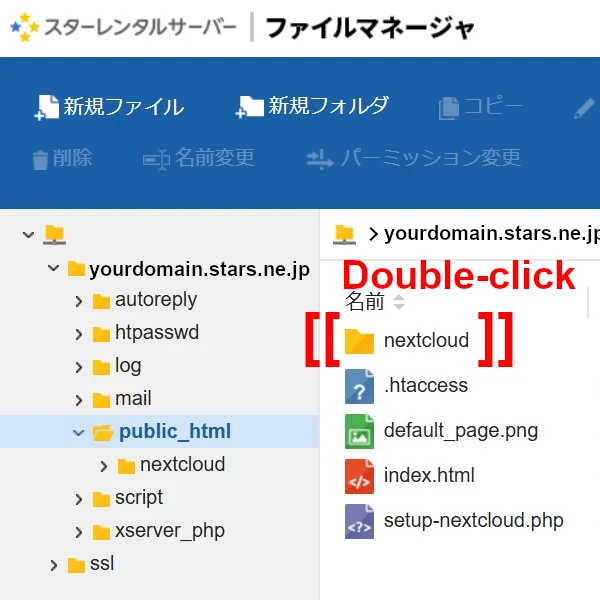Expand the nextcloud subfolder chevron in tree
Viewport: 600px width, 600px height.
click(x=103, y=466)
